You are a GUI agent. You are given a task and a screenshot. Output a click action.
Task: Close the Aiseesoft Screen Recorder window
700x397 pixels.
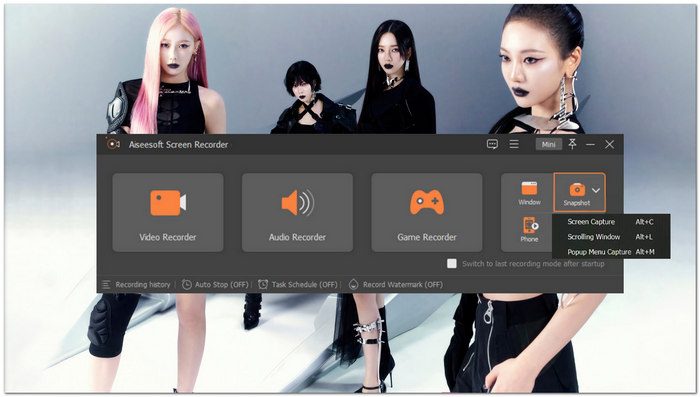[x=609, y=144]
